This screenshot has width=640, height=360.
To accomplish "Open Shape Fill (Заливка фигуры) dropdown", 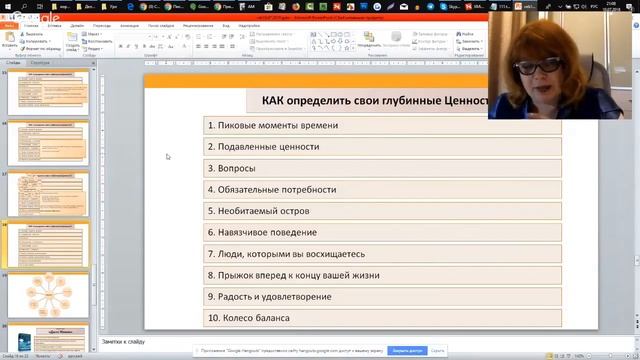I will pos(430,34).
